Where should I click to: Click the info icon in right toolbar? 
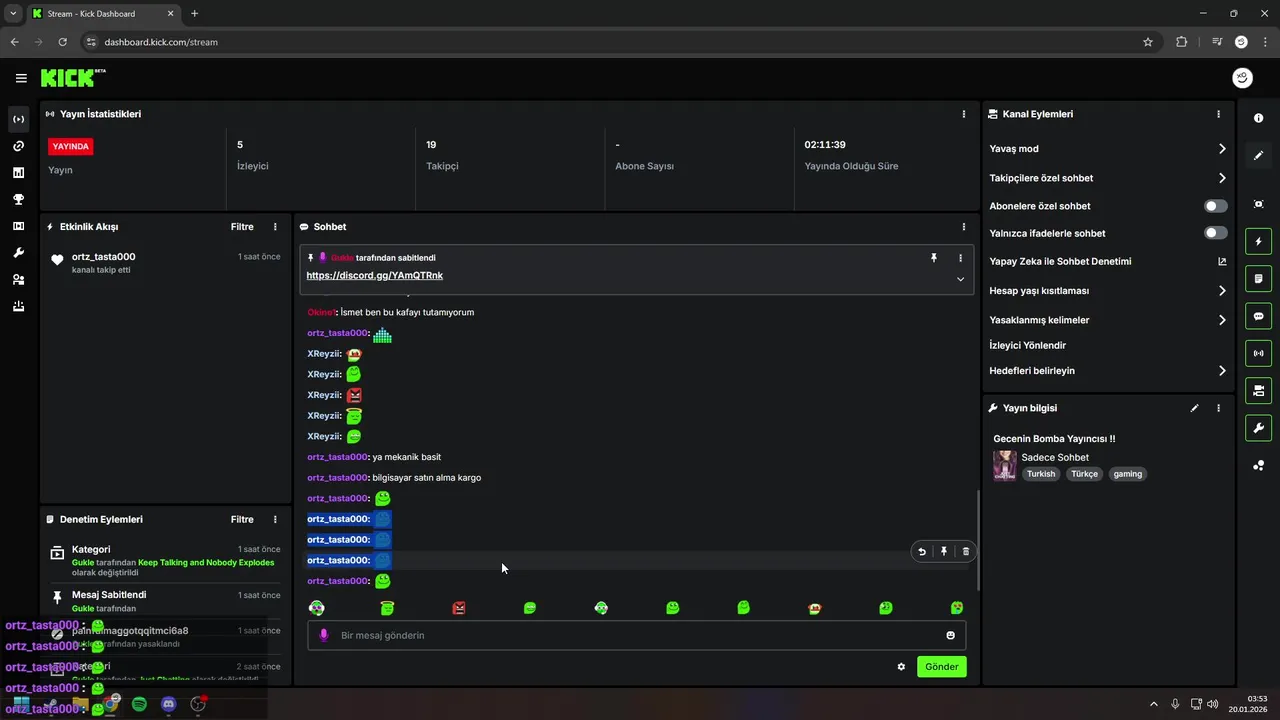(1258, 118)
